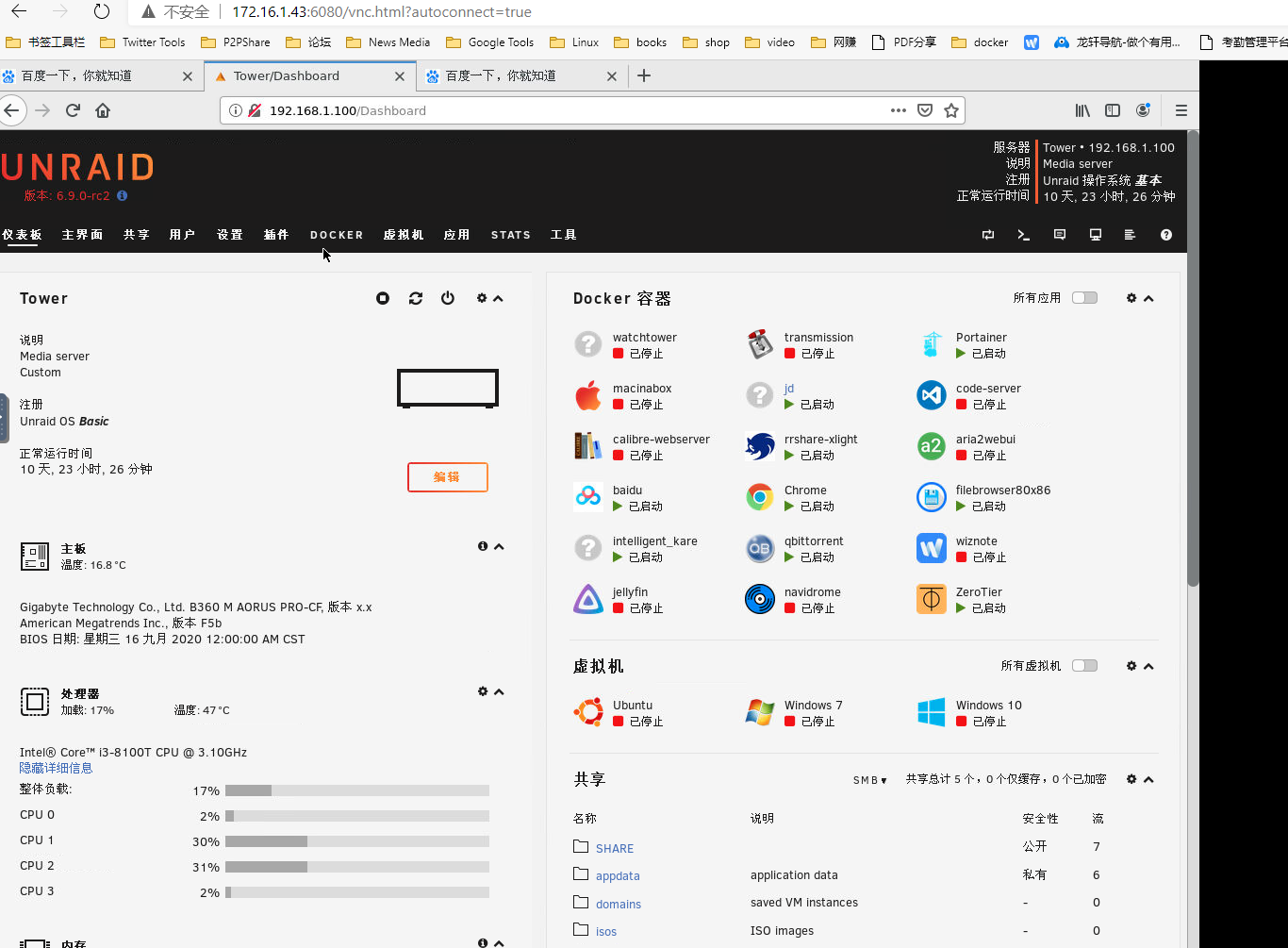Click the wiznote container icon
Screen dimensions: 1288x948
(932, 548)
